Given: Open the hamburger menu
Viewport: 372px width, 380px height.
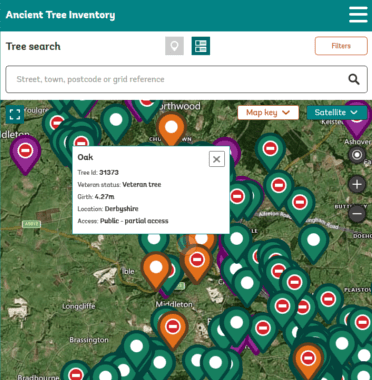Looking at the screenshot, I should tap(358, 15).
